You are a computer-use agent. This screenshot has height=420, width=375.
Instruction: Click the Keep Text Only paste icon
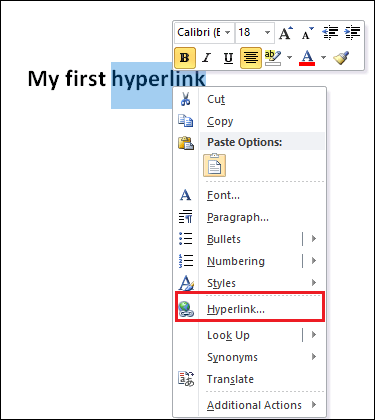click(x=214, y=165)
